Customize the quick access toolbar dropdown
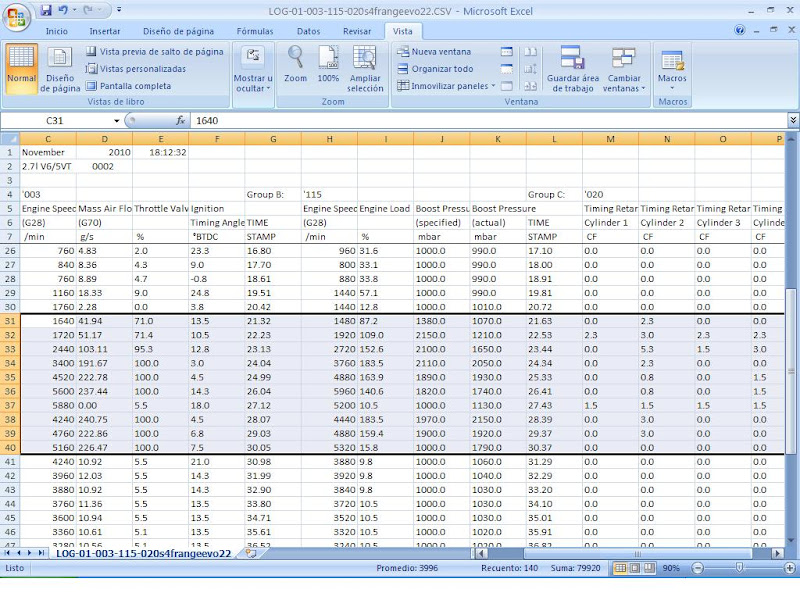 119,10
